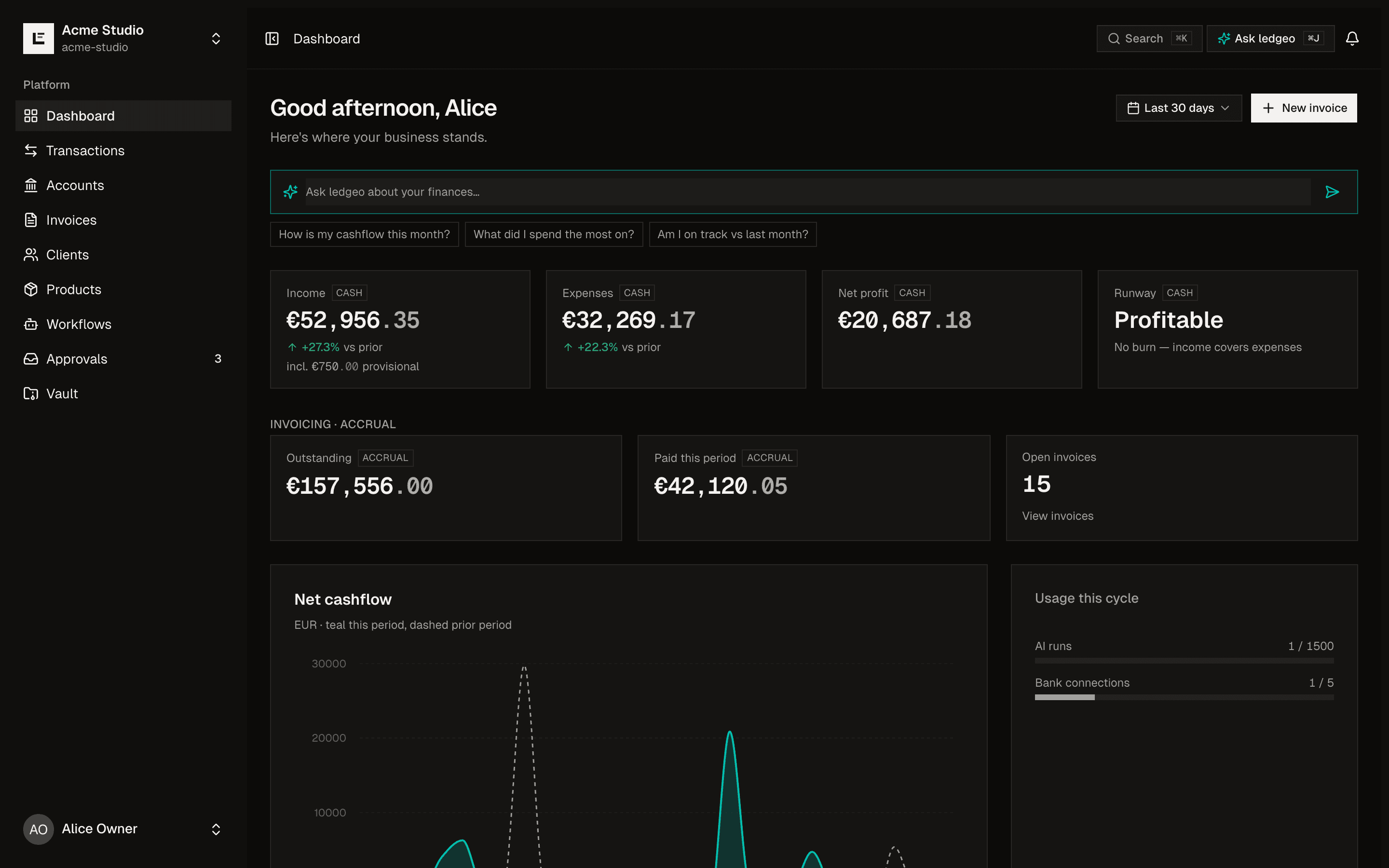Open the Alice Owner account menu
Image resolution: width=1389 pixels, height=868 pixels.
(x=123, y=829)
